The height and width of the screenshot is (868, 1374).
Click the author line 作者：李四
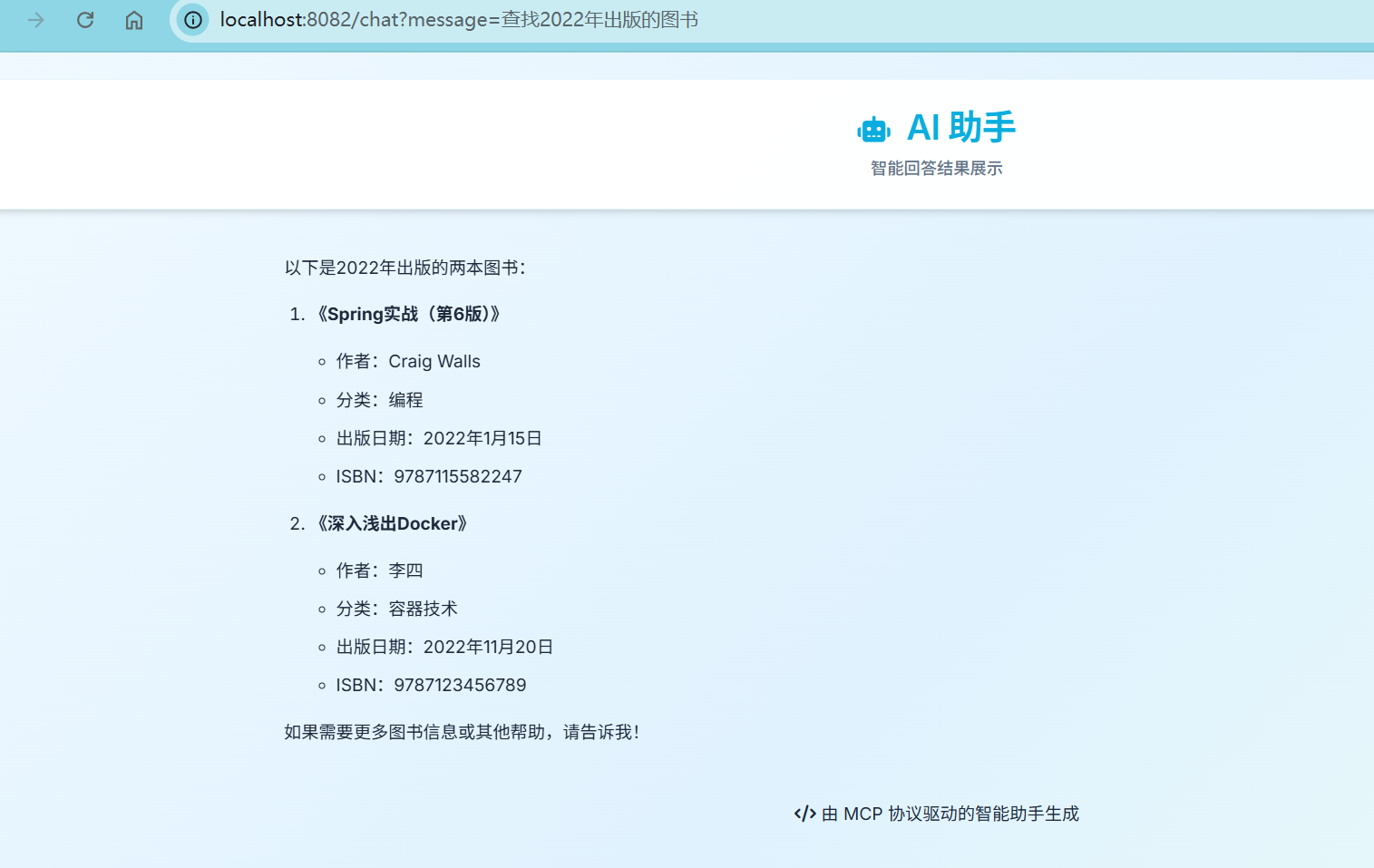coord(379,571)
